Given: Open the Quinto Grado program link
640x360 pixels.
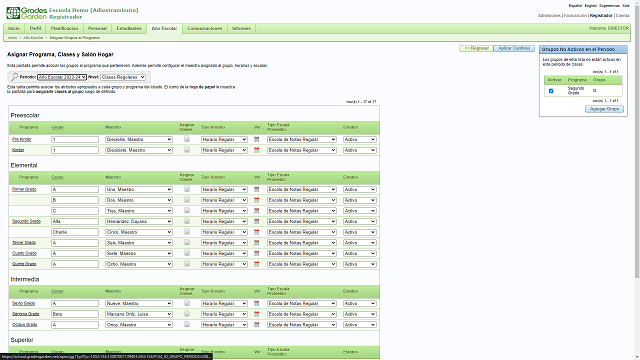Looking at the screenshot, I should pos(24,264).
